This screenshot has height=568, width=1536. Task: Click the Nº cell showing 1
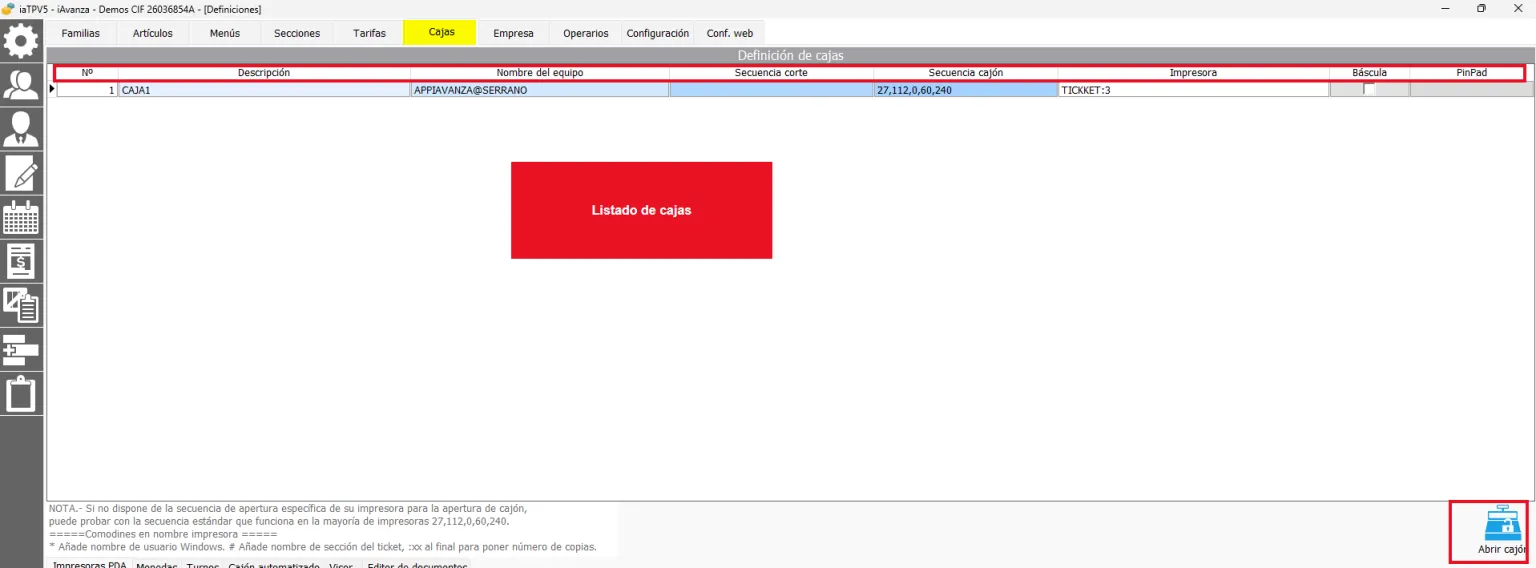coord(87,89)
